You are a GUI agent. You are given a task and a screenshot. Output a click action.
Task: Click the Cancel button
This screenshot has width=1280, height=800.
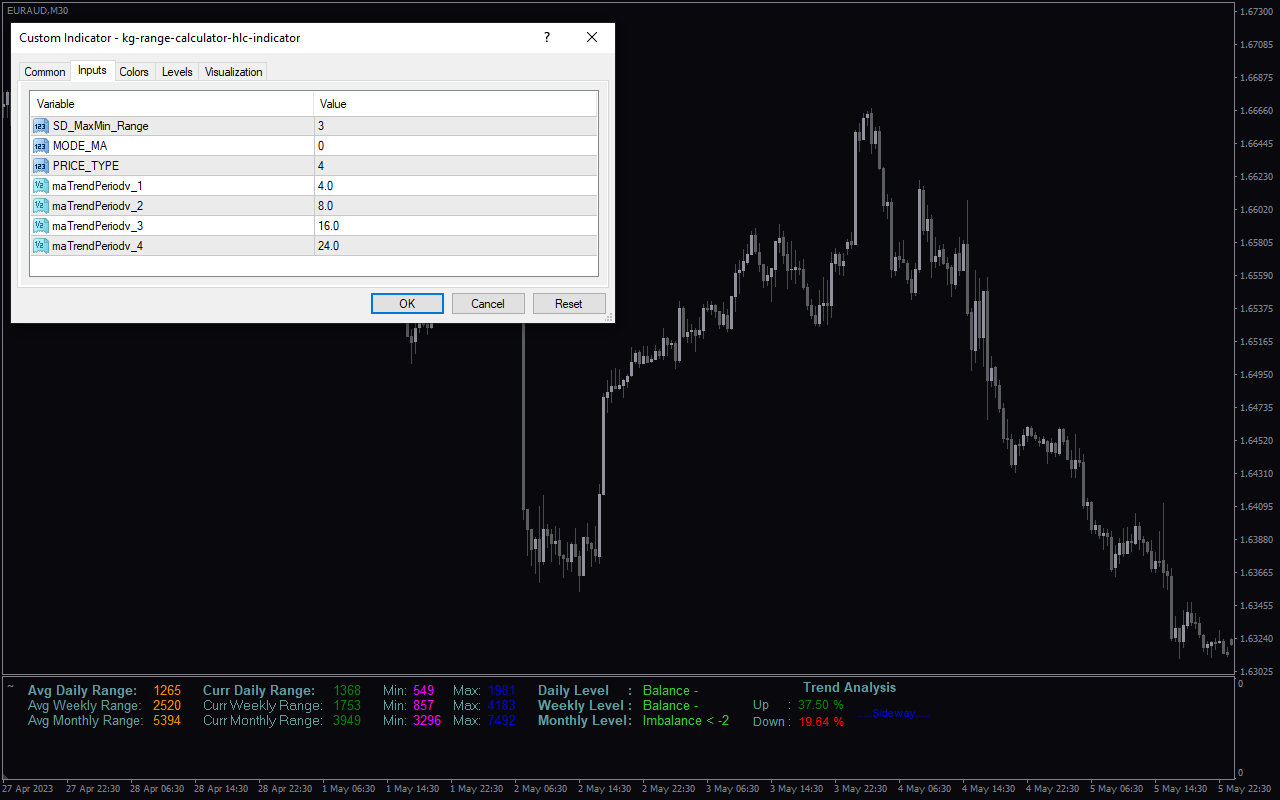click(x=488, y=304)
